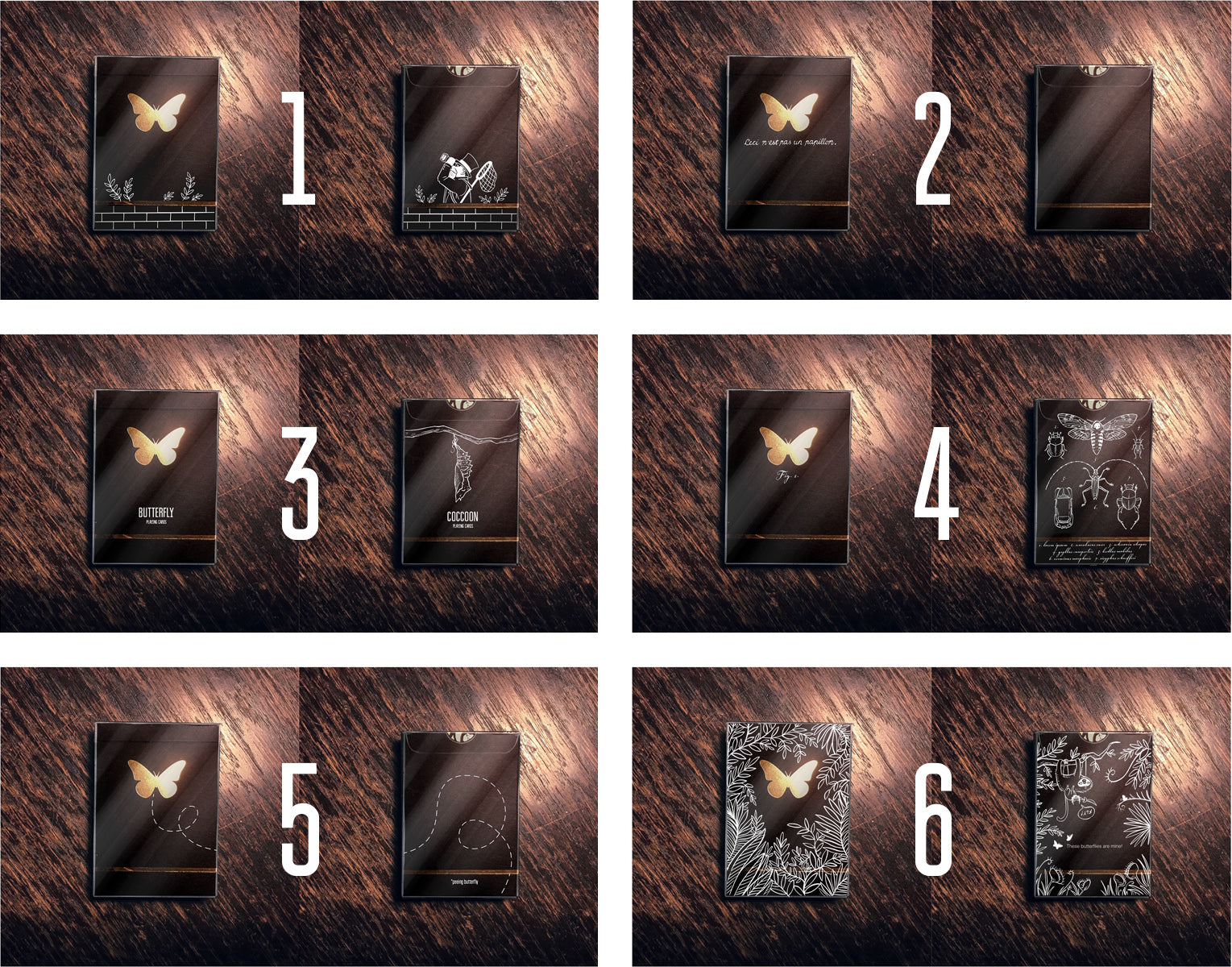Click the large number 4 label
Viewport: 1232px width, 967px height.
[x=935, y=482]
